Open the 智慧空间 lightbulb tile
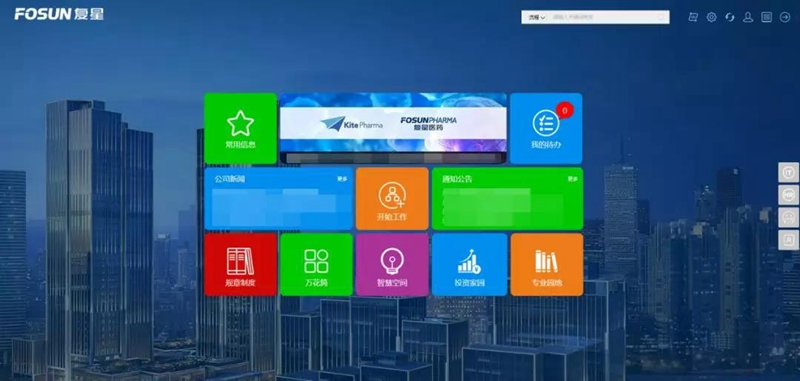Screen dimensions: 800x381 (x=392, y=264)
